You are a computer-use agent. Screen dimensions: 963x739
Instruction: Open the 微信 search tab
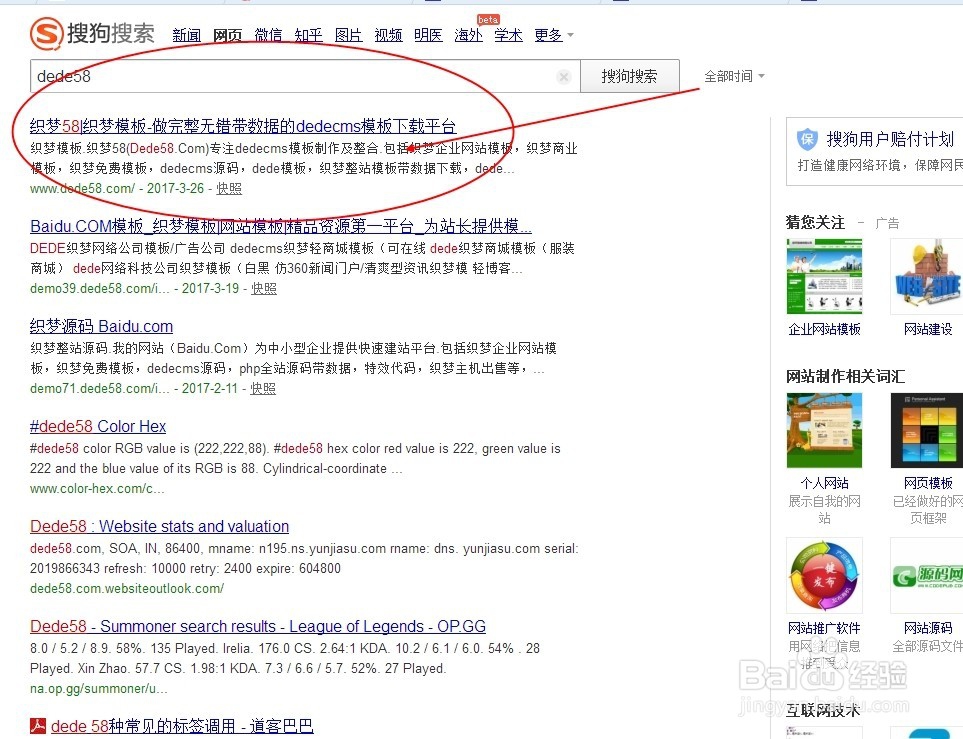(268, 35)
